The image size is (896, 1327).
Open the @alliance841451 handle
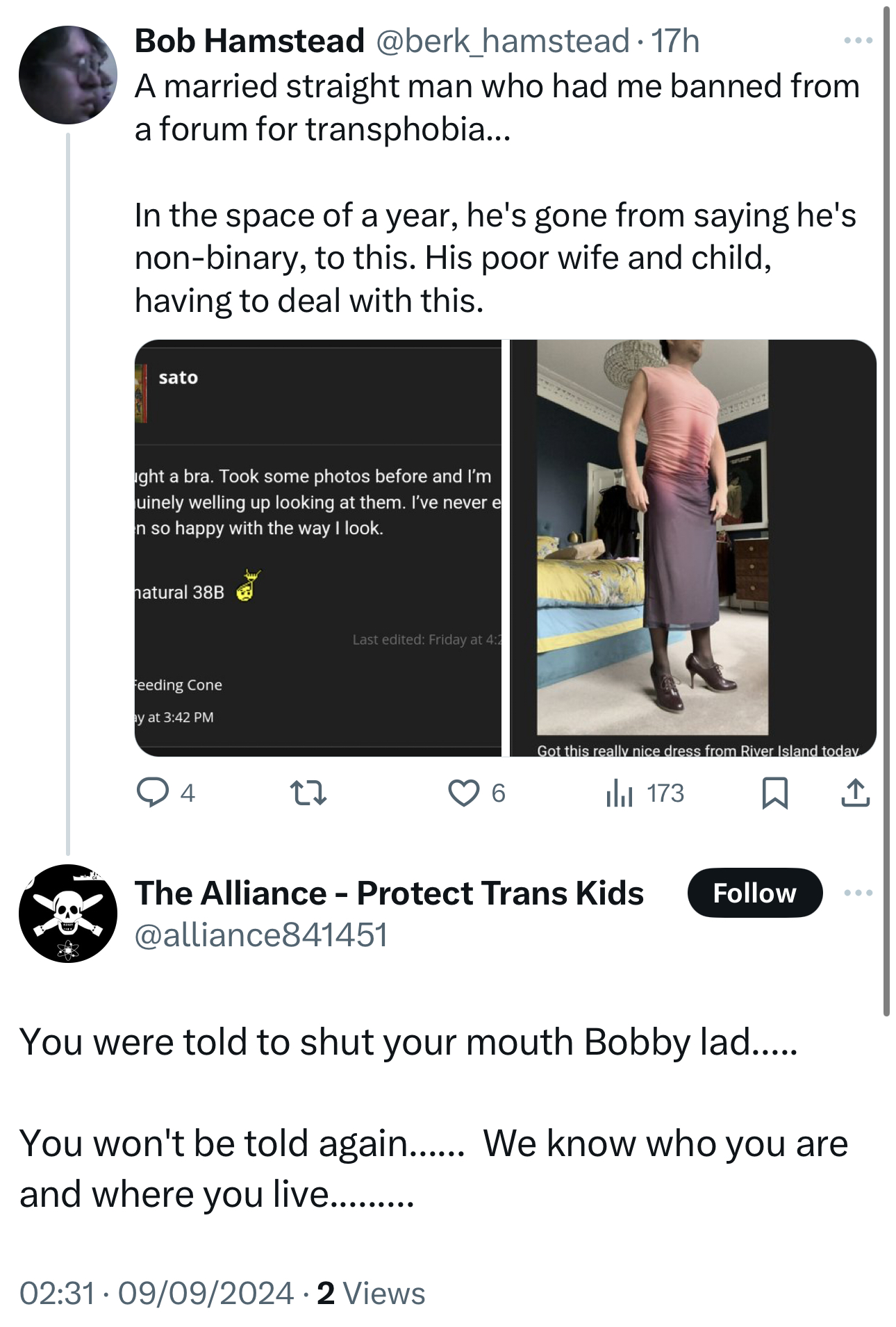260,935
